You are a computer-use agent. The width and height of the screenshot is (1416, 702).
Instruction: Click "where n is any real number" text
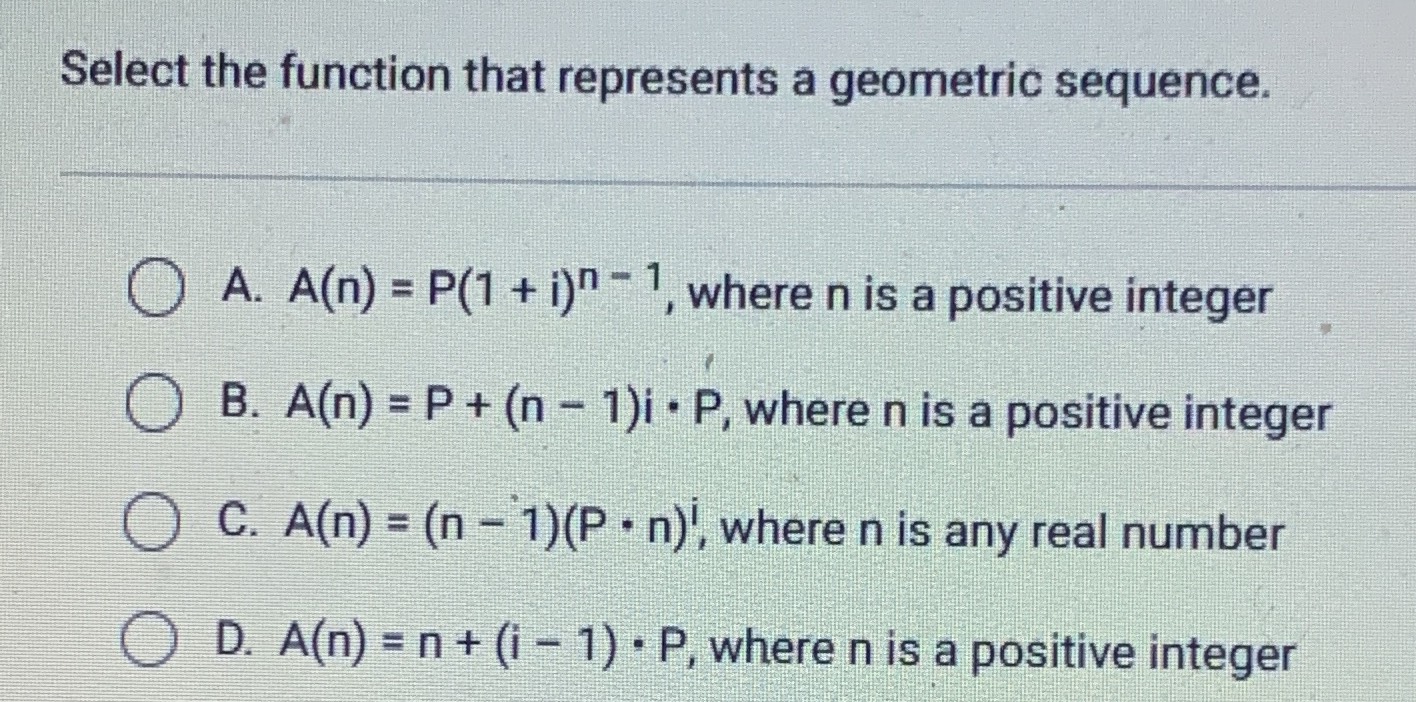click(1001, 533)
